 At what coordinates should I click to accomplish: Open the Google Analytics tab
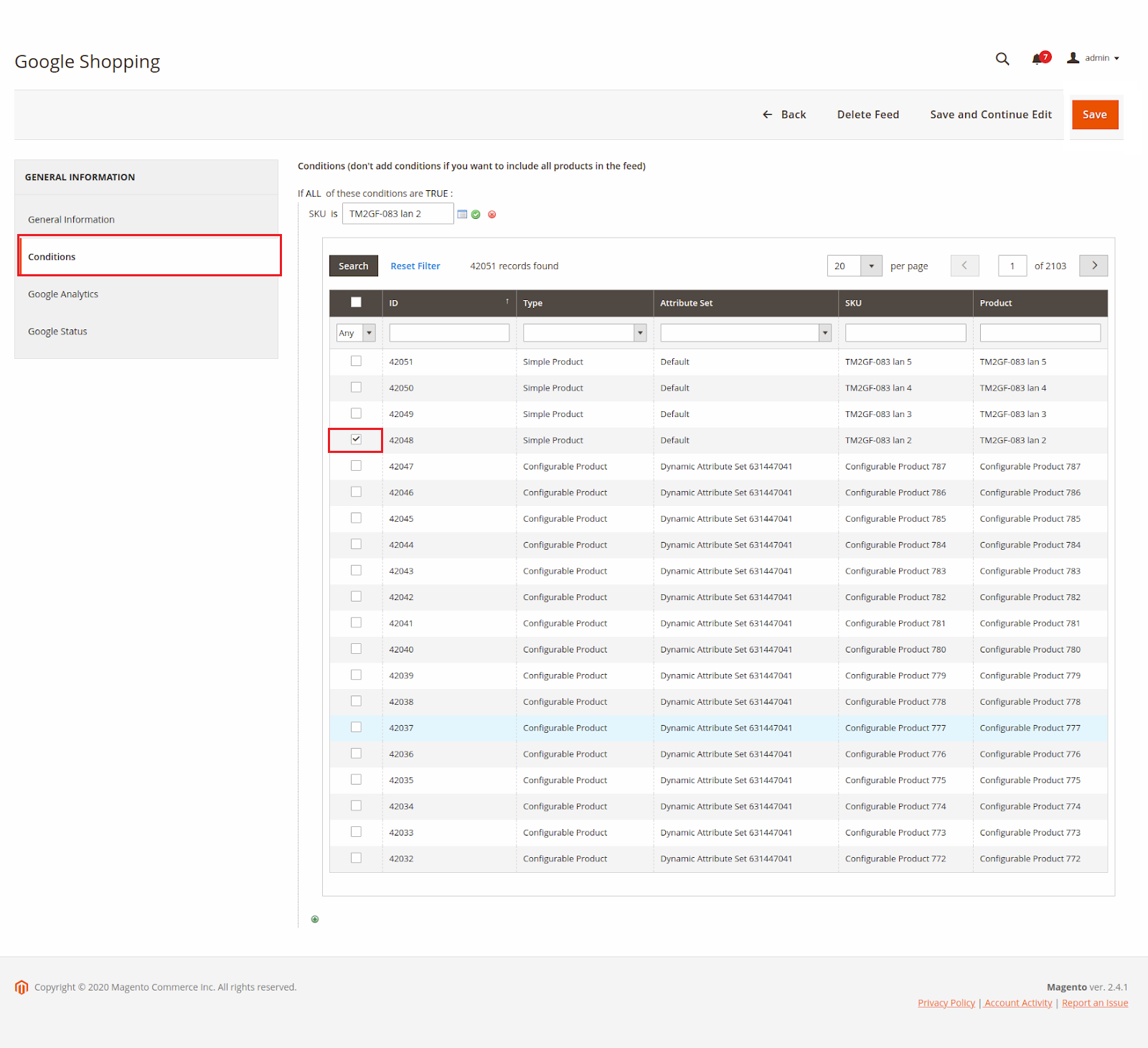[146, 294]
